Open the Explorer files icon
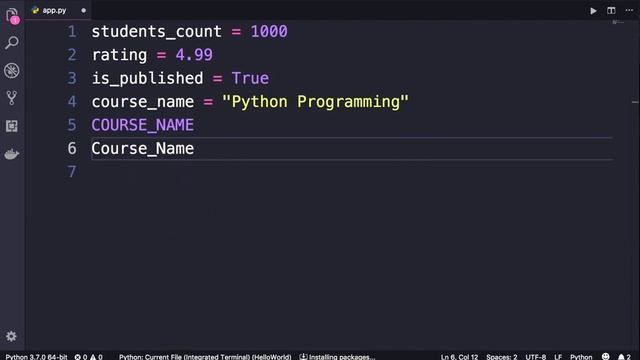Screen dimensions: 640x360 point(13,16)
